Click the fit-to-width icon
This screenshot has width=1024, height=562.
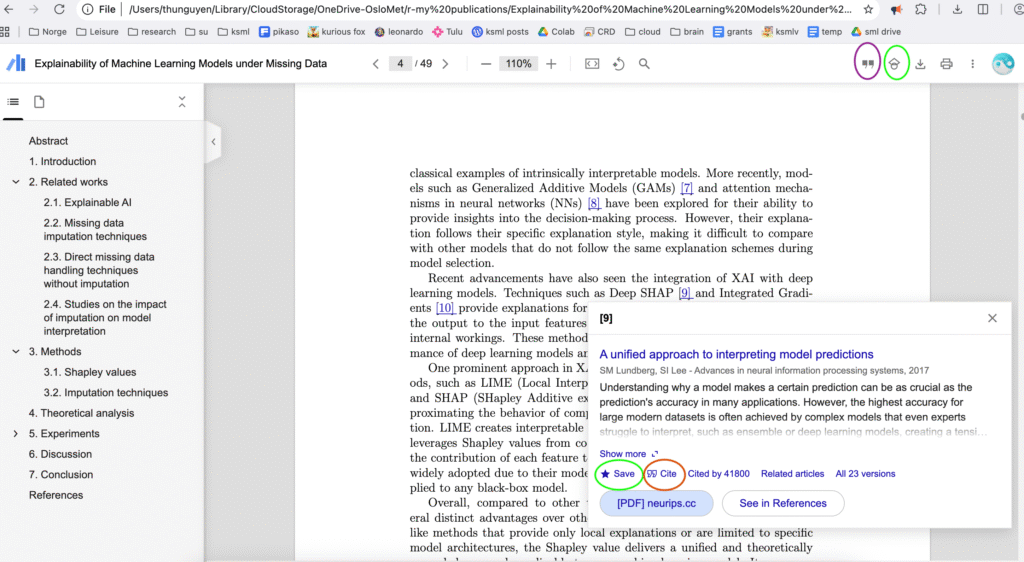(x=592, y=64)
